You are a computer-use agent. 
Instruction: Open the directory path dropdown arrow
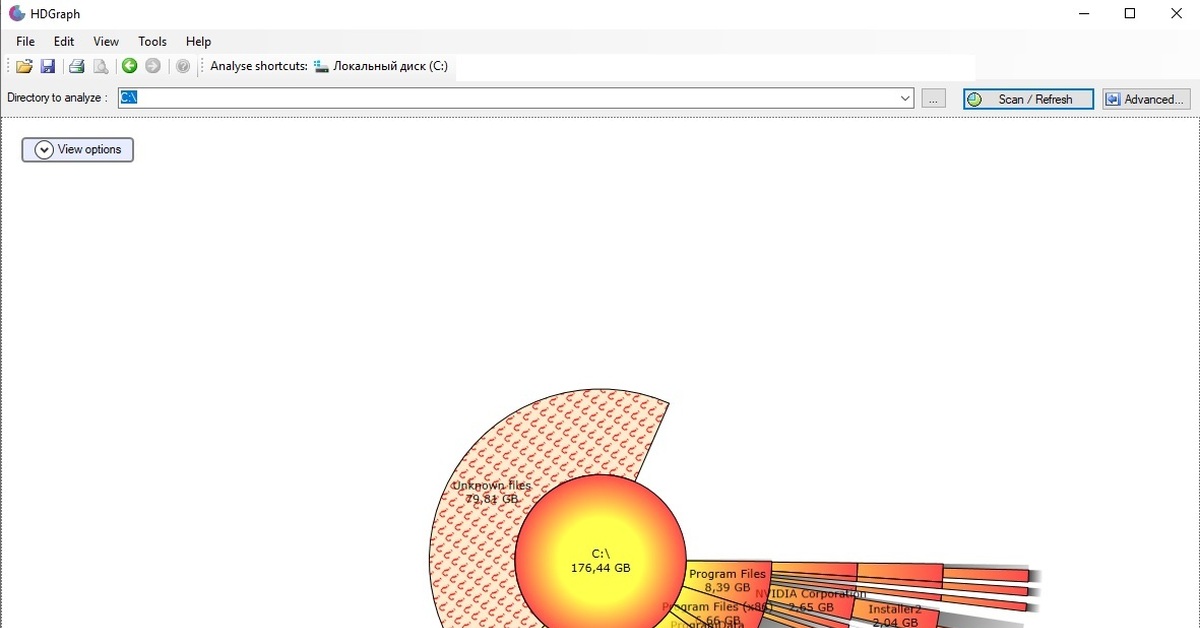(906, 98)
